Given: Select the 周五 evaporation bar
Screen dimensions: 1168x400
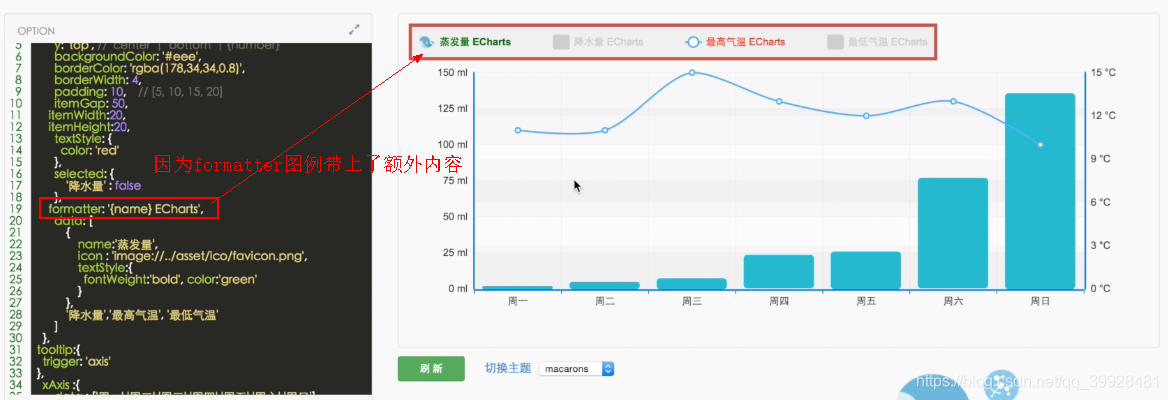Looking at the screenshot, I should 866,270.
